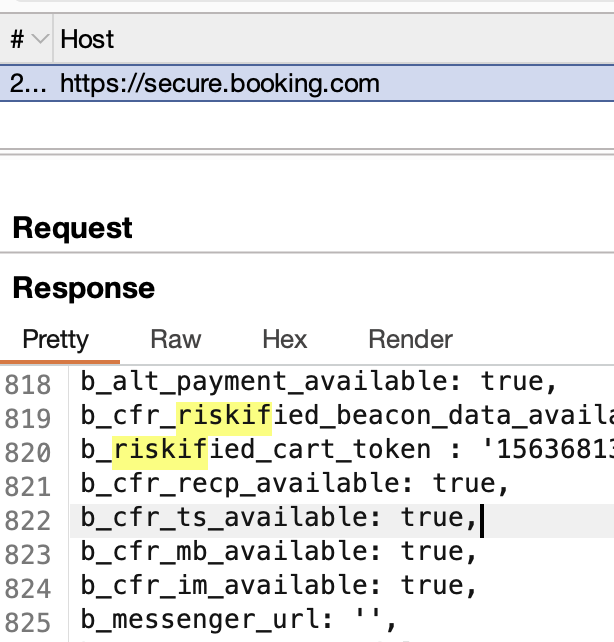614x642 pixels.
Task: Open the Raw response tab
Action: [x=176, y=339]
